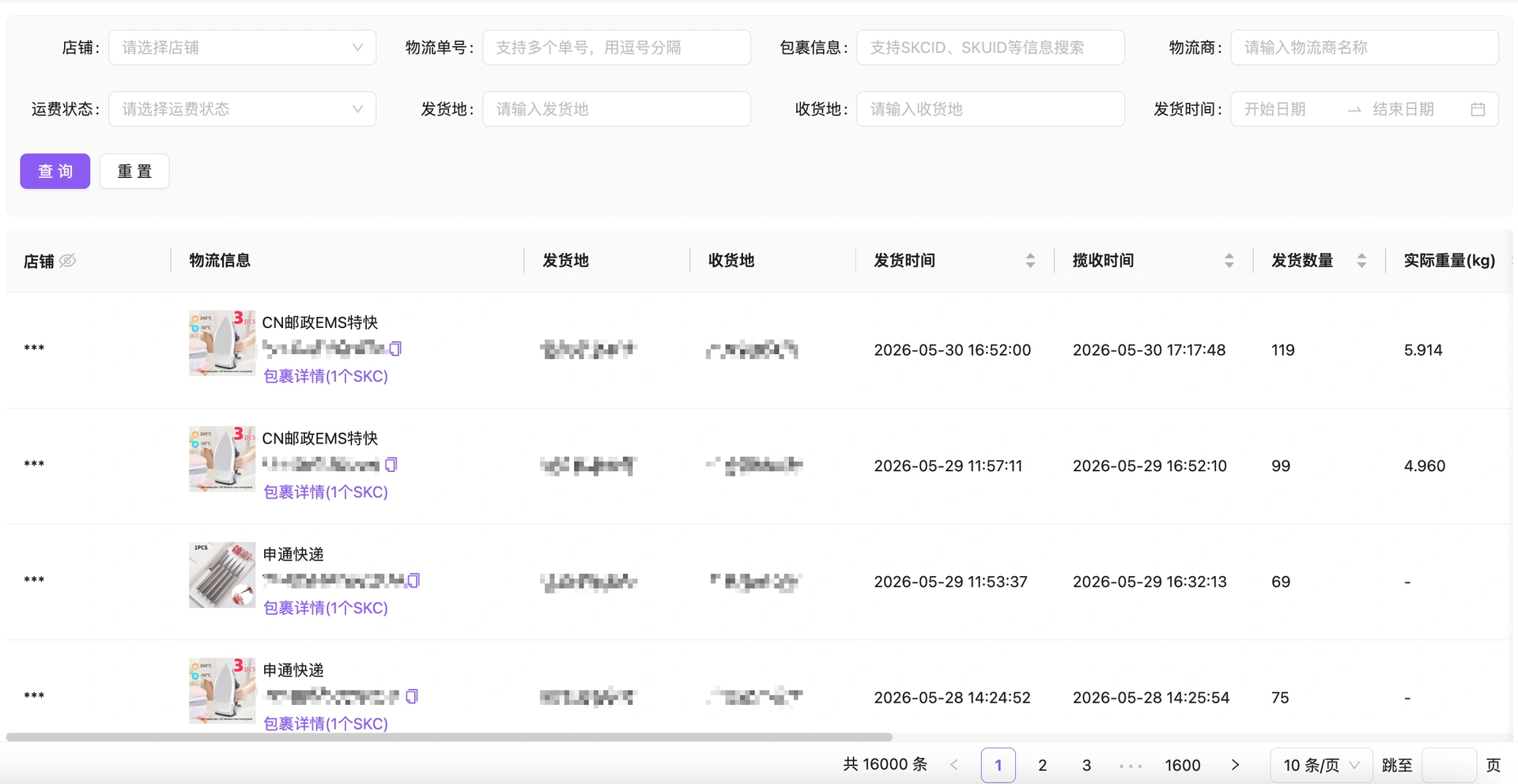Click ship time 2026-05-28 14:24:52
This screenshot has height=784, width=1518.
click(952, 697)
